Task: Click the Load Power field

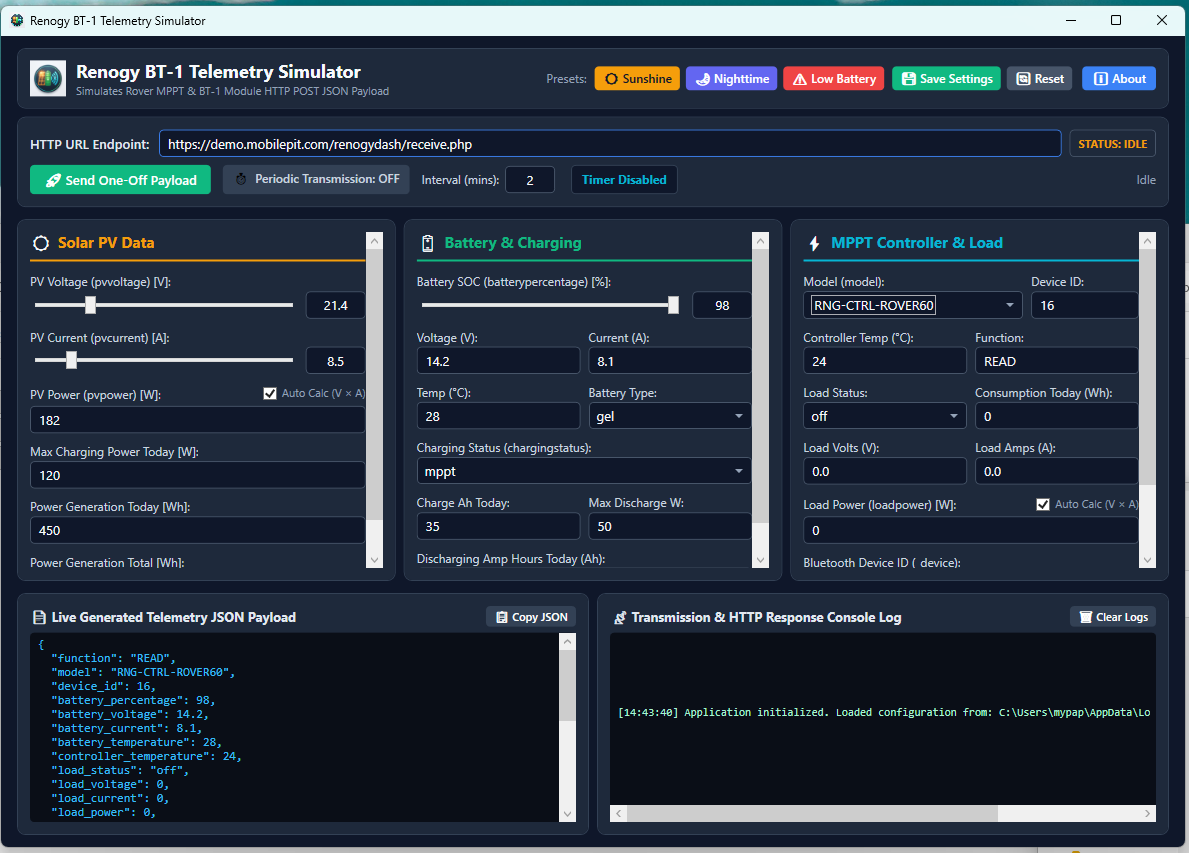Action: [971, 531]
